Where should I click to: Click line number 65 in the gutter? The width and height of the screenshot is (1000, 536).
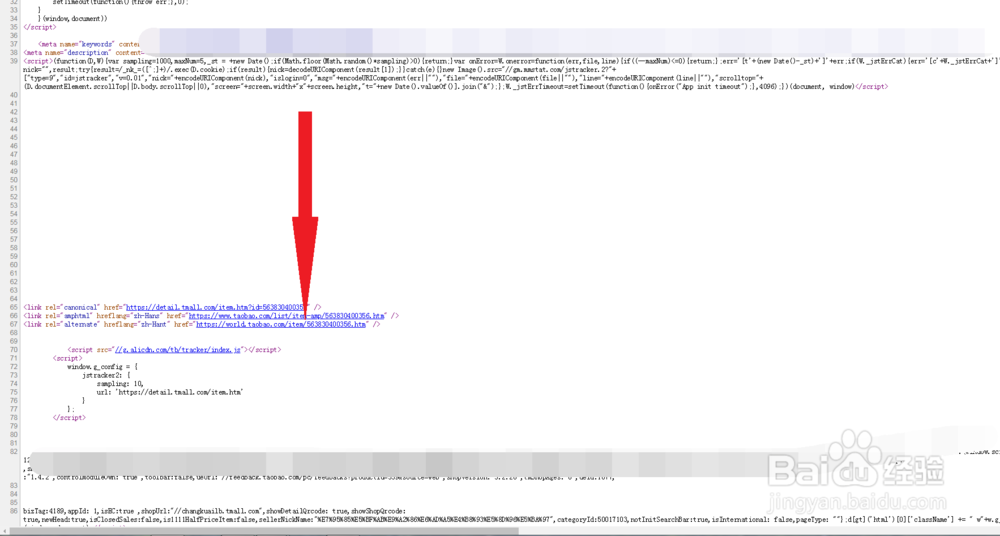coord(14,308)
